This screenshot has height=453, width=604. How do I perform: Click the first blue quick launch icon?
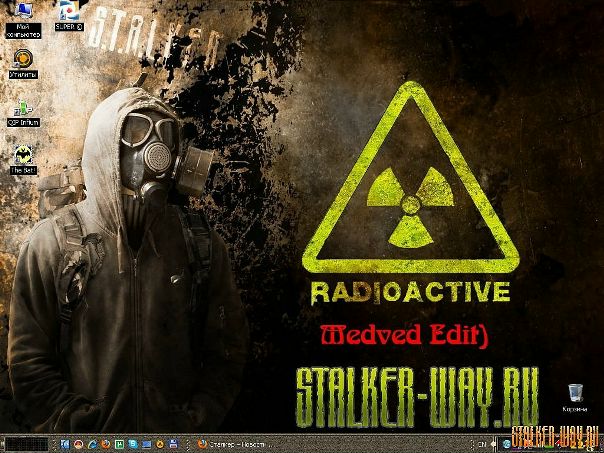click(x=65, y=444)
